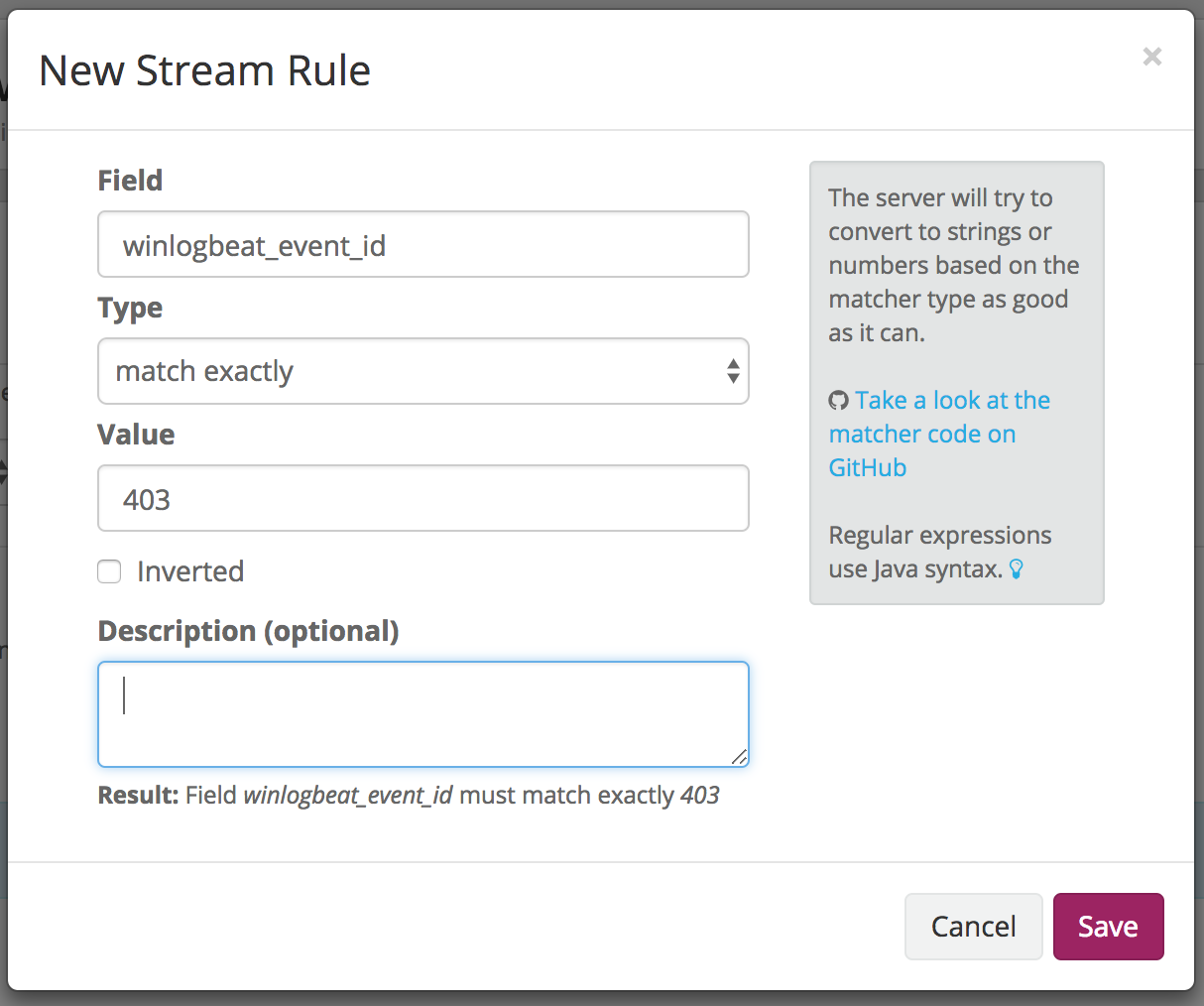Click the up-down arrows on Type select

click(733, 371)
